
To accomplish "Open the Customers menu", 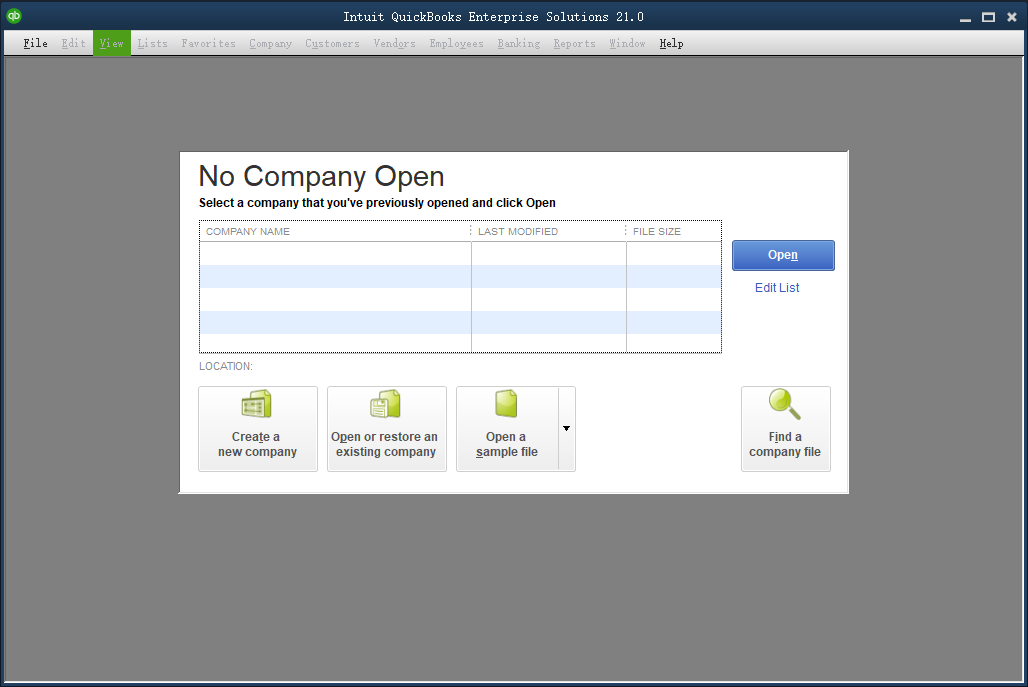I will [332, 43].
